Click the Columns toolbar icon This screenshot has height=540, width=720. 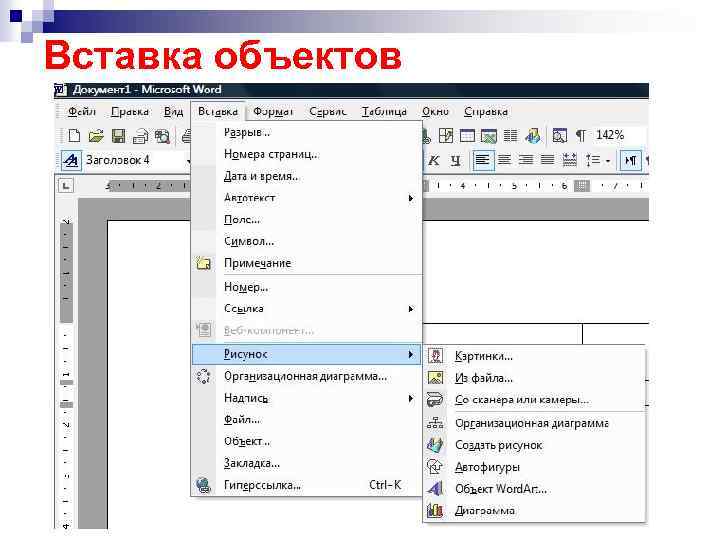coord(510,135)
